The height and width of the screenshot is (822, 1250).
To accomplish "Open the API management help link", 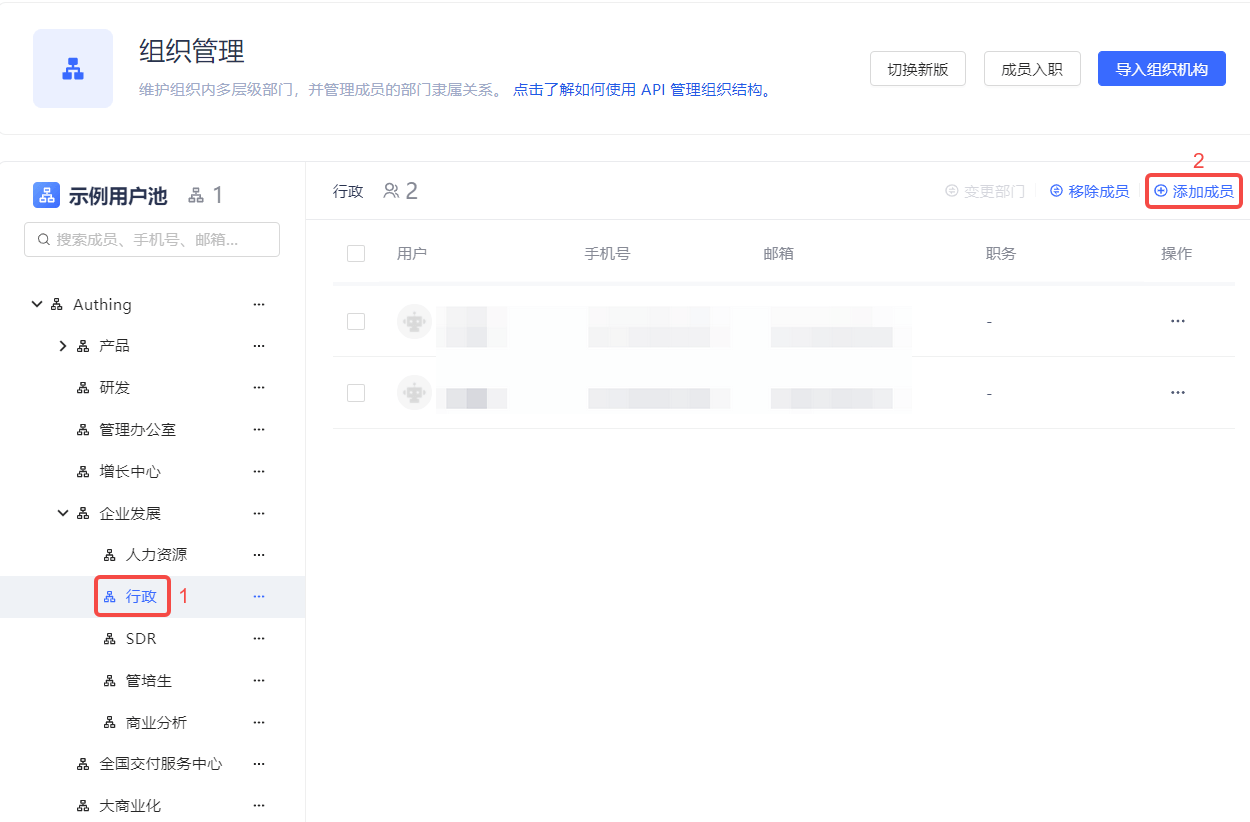I will pyautogui.click(x=641, y=90).
